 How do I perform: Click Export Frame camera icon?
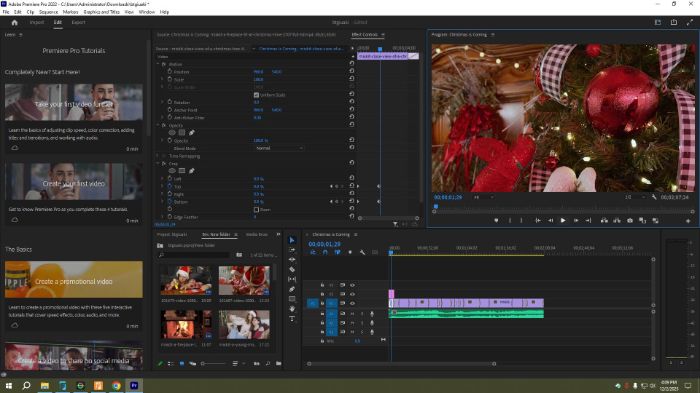pos(629,220)
